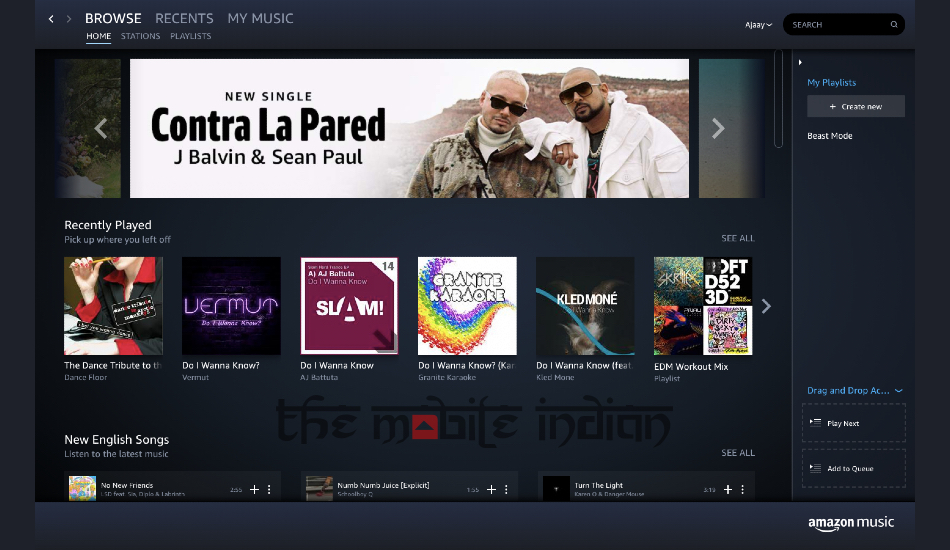Click the search magnifier icon
The width and height of the screenshot is (950, 550).
click(x=894, y=24)
